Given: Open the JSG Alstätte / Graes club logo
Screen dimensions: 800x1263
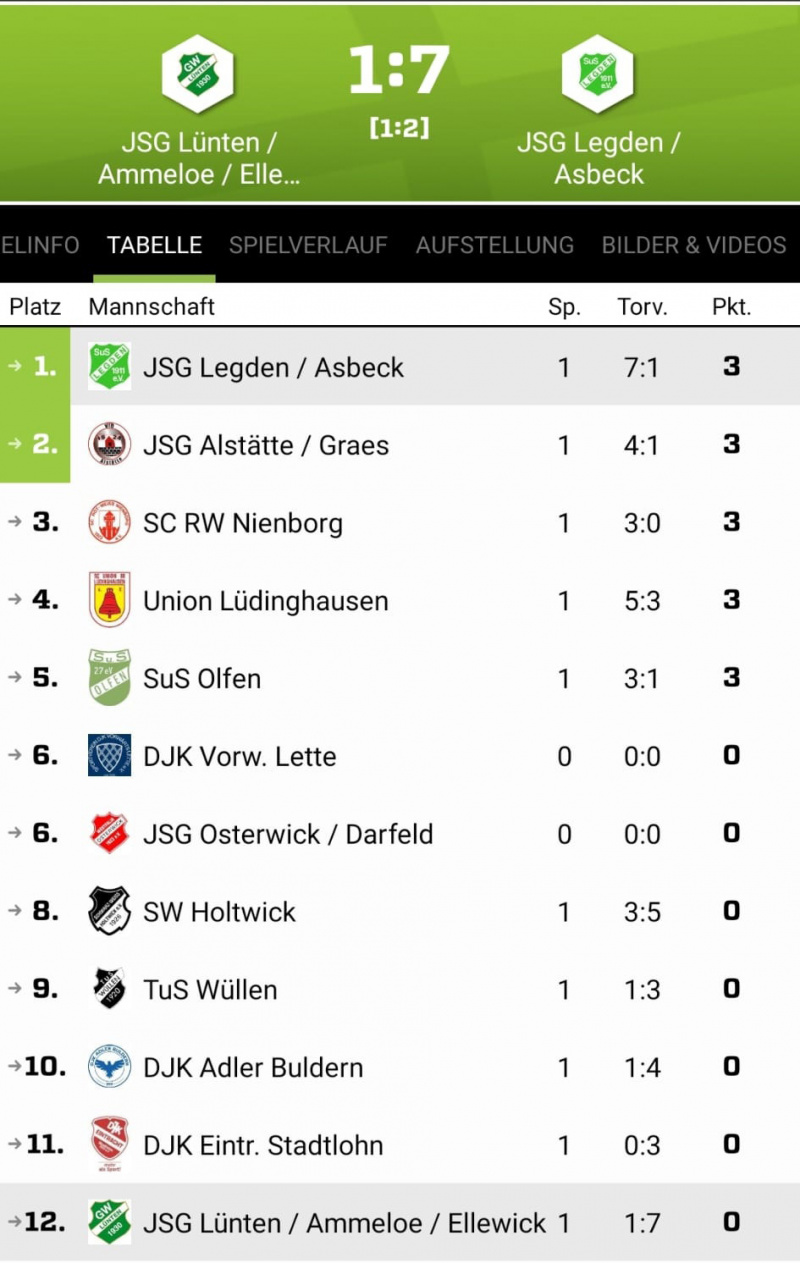Looking at the screenshot, I should click(109, 444).
